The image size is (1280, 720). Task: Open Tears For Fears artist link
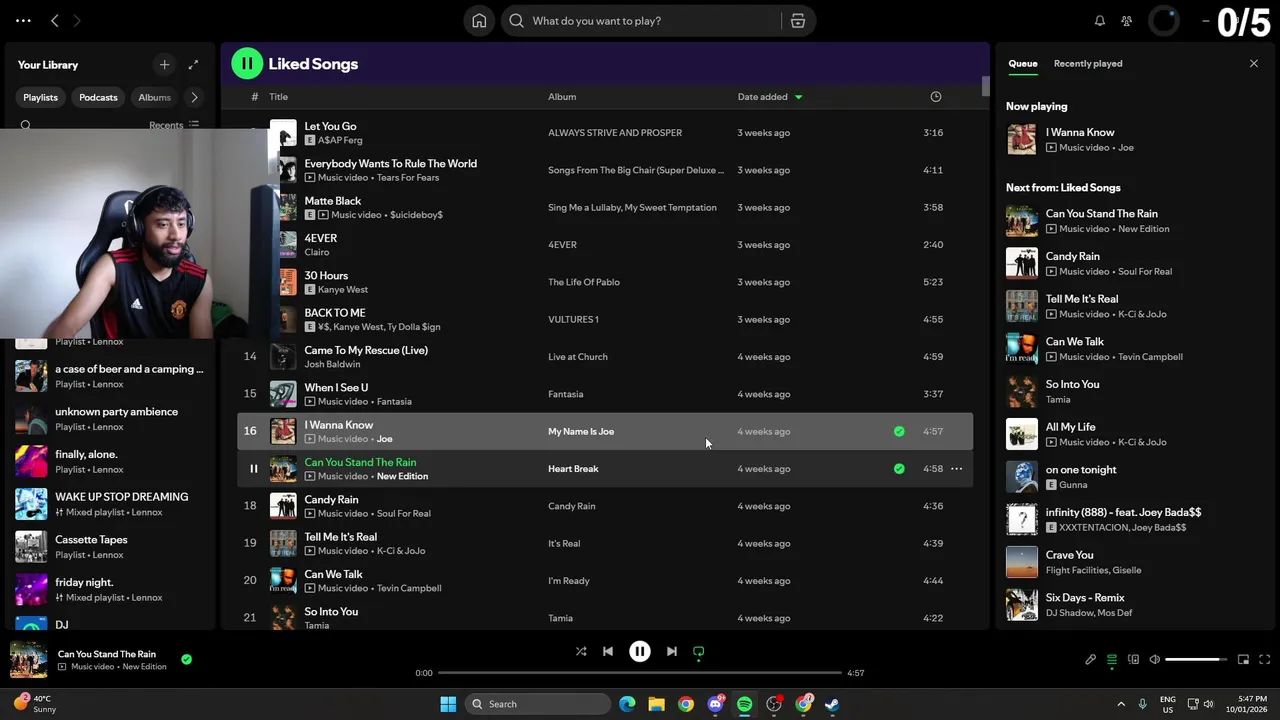point(408,178)
